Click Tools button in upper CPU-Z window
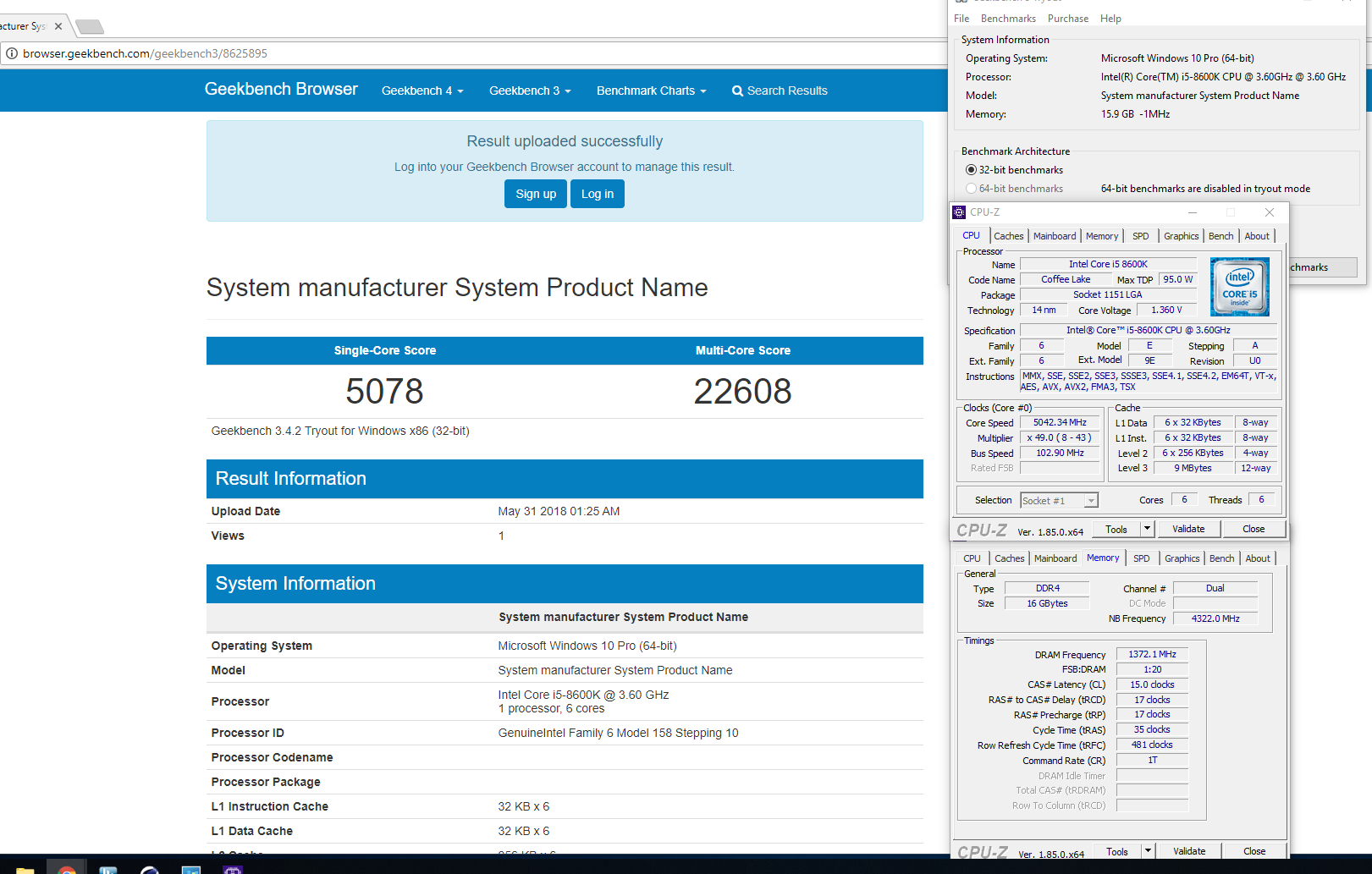 coord(1116,530)
